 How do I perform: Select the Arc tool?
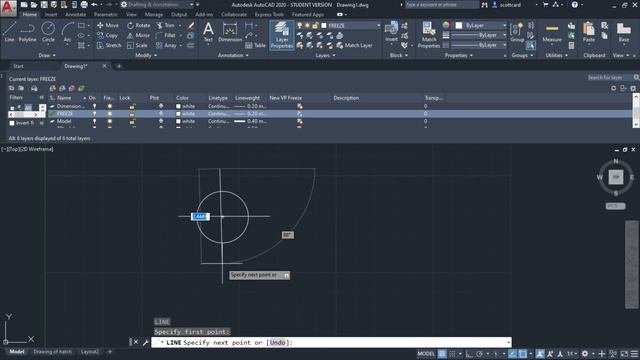coord(67,32)
